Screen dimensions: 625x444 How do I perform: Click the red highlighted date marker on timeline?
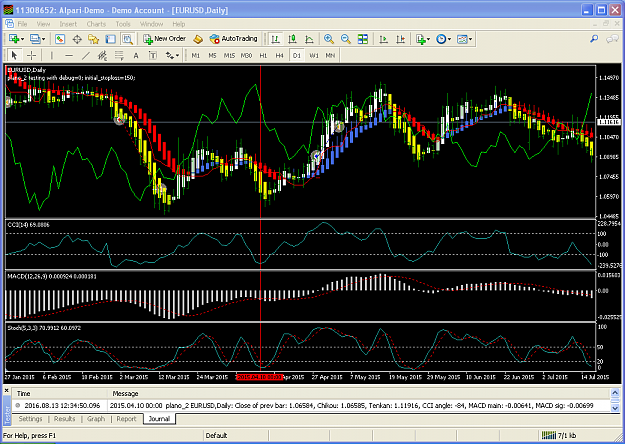pyautogui.click(x=259, y=377)
